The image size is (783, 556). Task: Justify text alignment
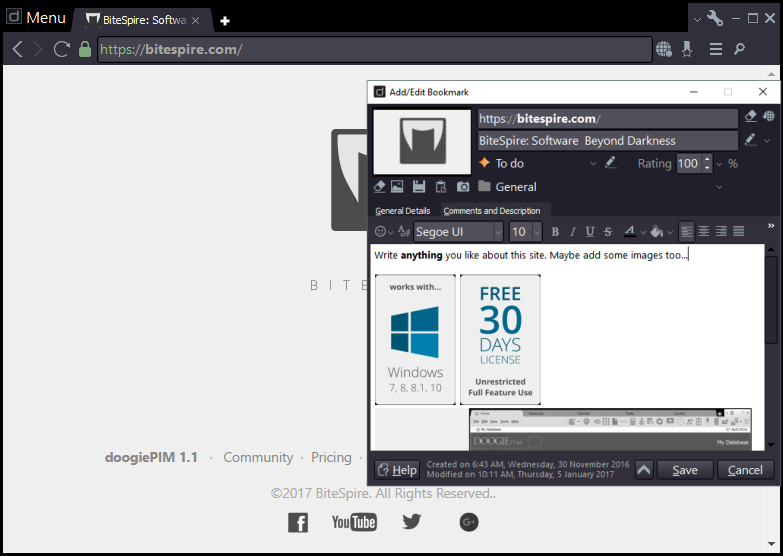click(x=739, y=231)
